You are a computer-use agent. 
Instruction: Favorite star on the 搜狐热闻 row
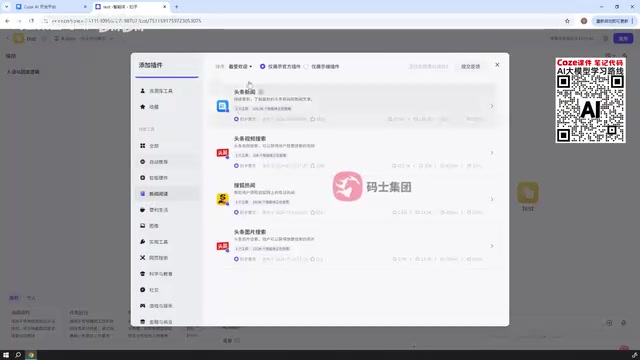[x=313, y=212]
